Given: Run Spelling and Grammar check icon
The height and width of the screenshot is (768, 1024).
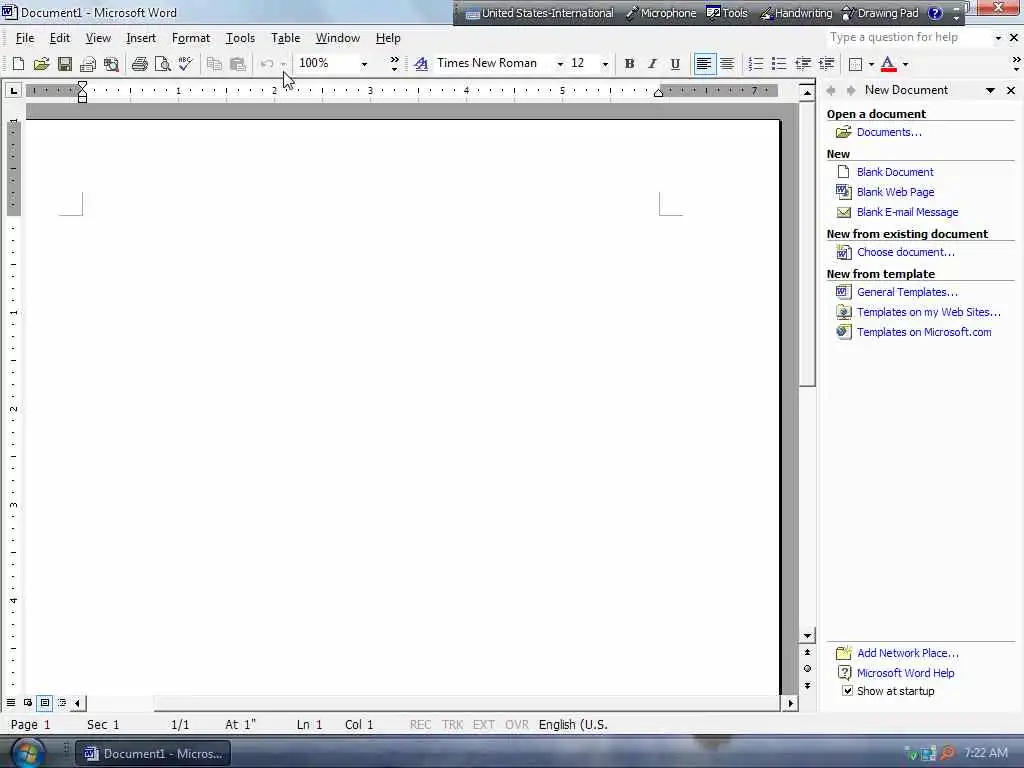Looking at the screenshot, I should [185, 64].
